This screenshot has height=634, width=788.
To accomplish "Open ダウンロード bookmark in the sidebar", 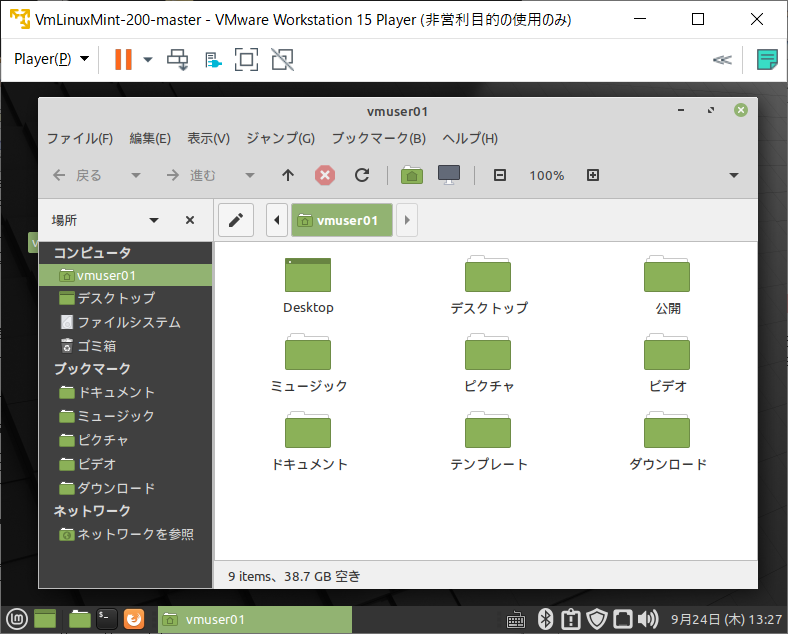I will point(125,488).
